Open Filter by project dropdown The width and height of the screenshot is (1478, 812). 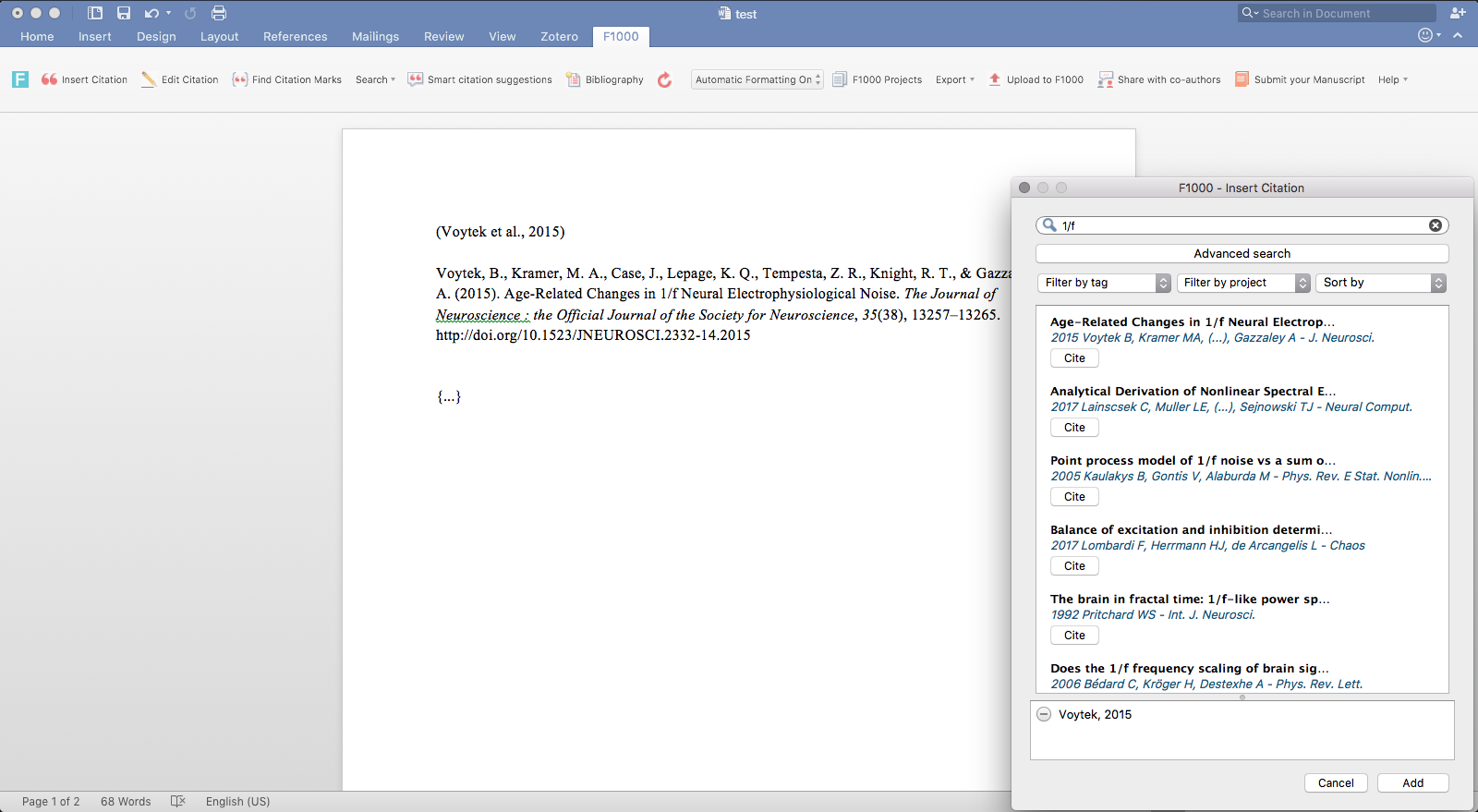1243,283
